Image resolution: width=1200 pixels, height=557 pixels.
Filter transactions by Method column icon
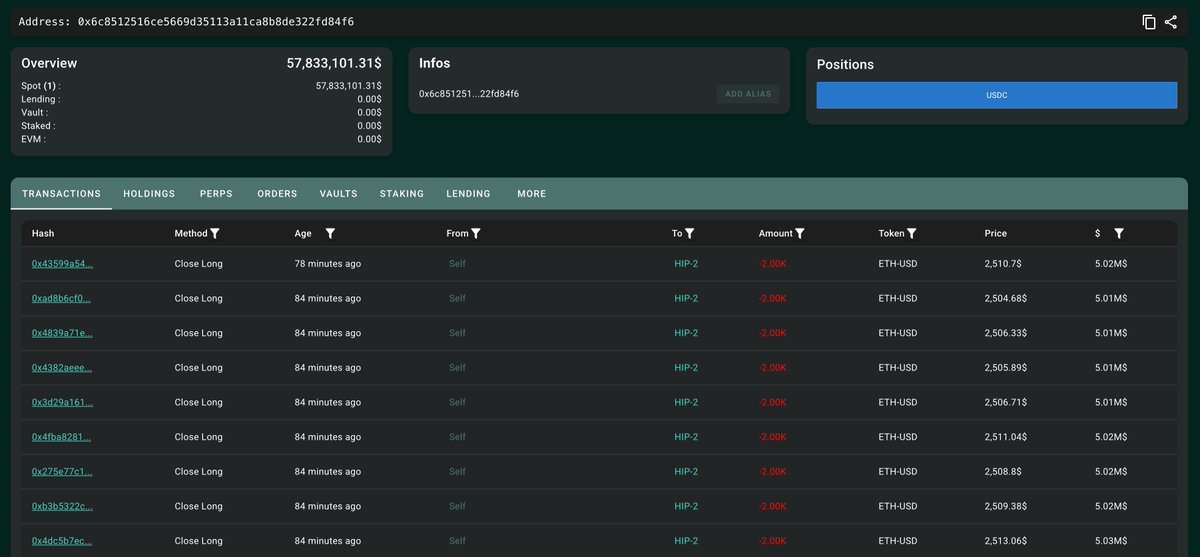point(215,233)
